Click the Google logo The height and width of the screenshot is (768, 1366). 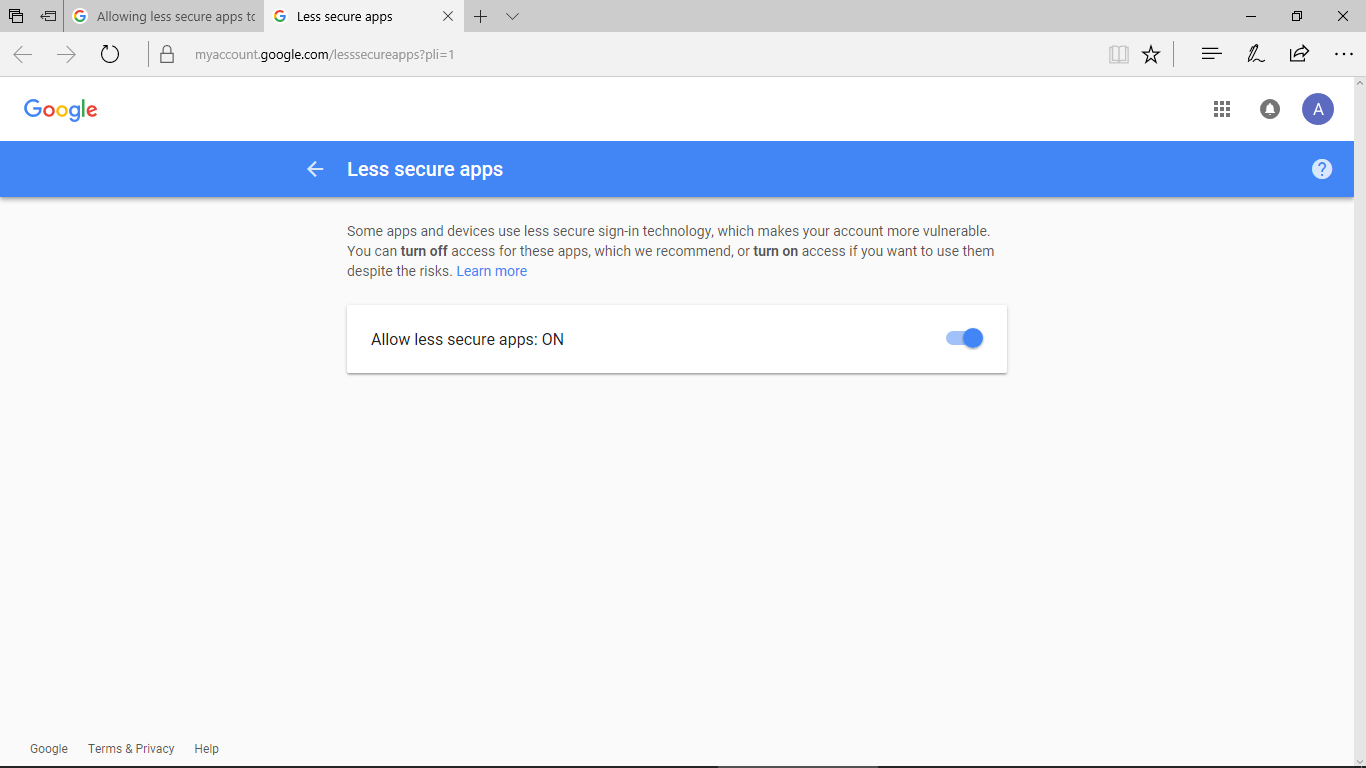pyautogui.click(x=61, y=110)
